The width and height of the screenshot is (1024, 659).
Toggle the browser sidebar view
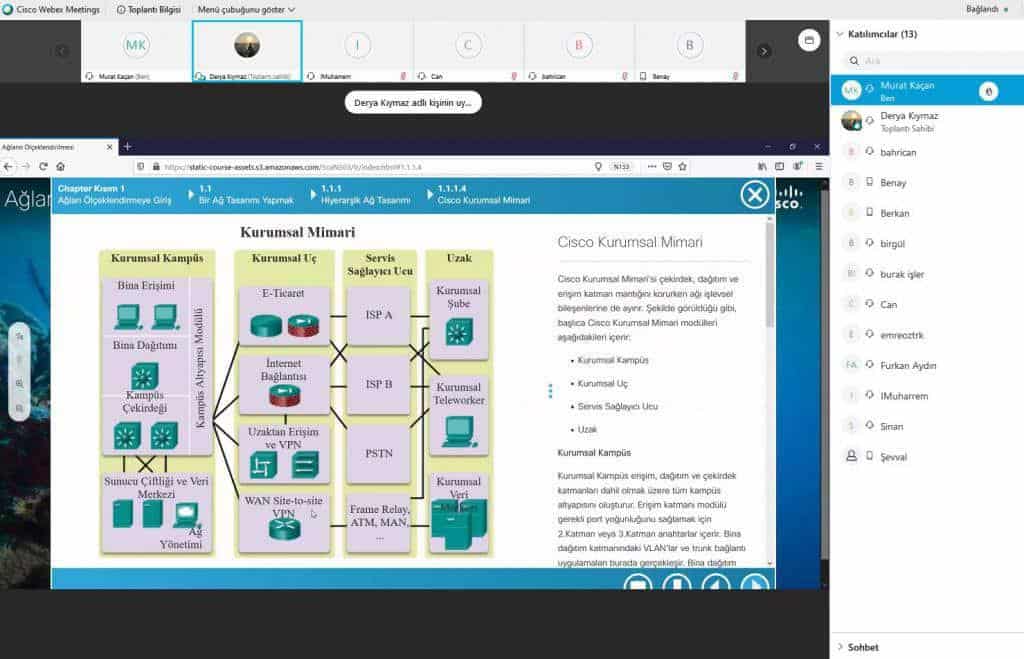[779, 167]
